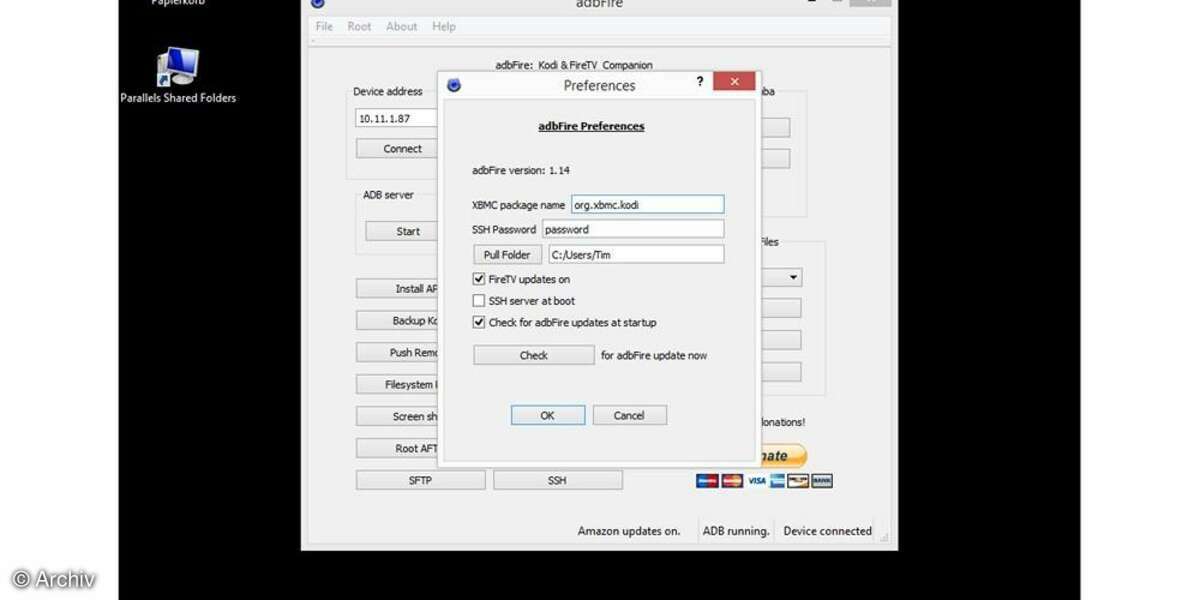
Task: Click the Connect button in adbFire window
Action: coord(397,148)
